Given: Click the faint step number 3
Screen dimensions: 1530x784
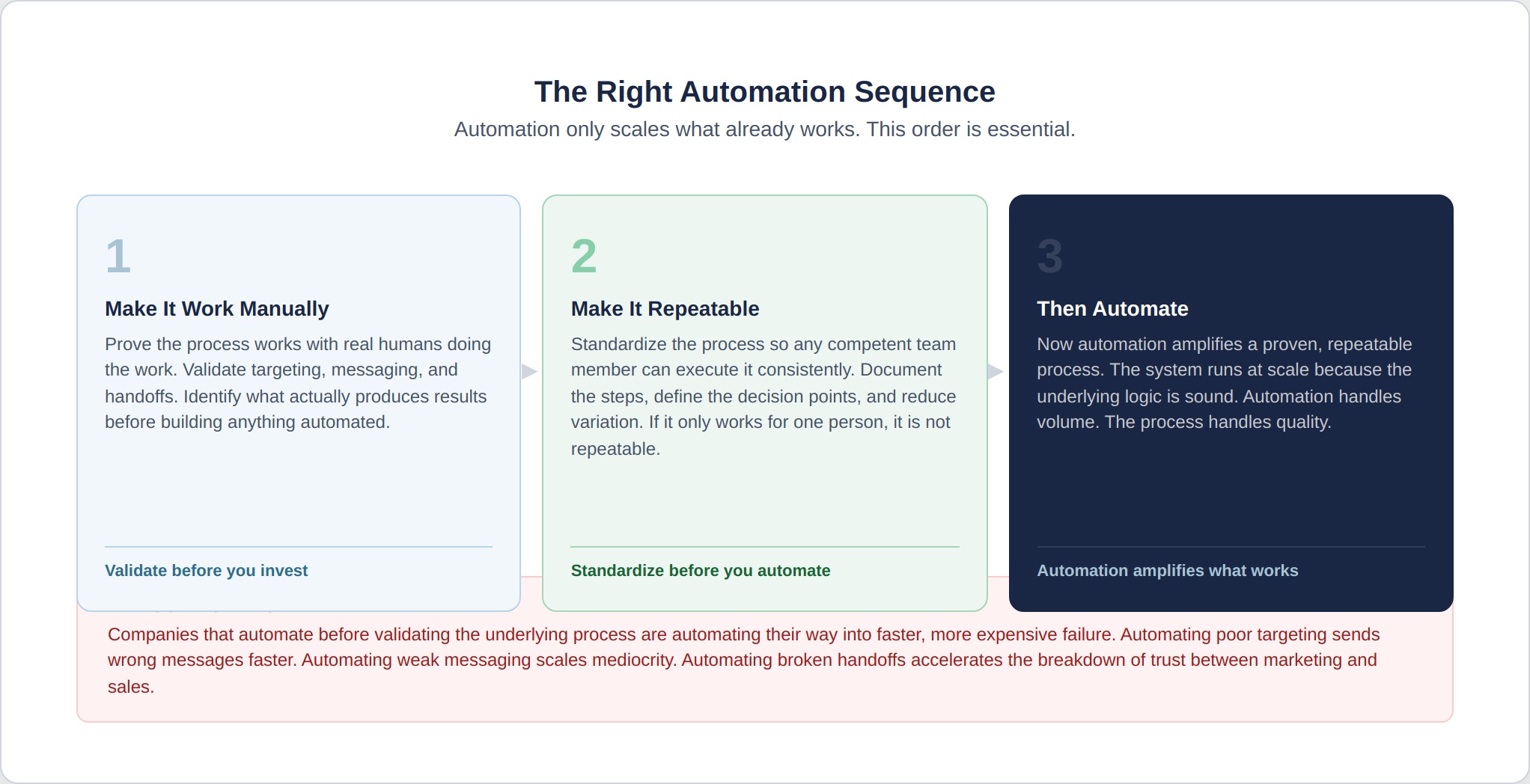Looking at the screenshot, I should tap(1049, 256).
